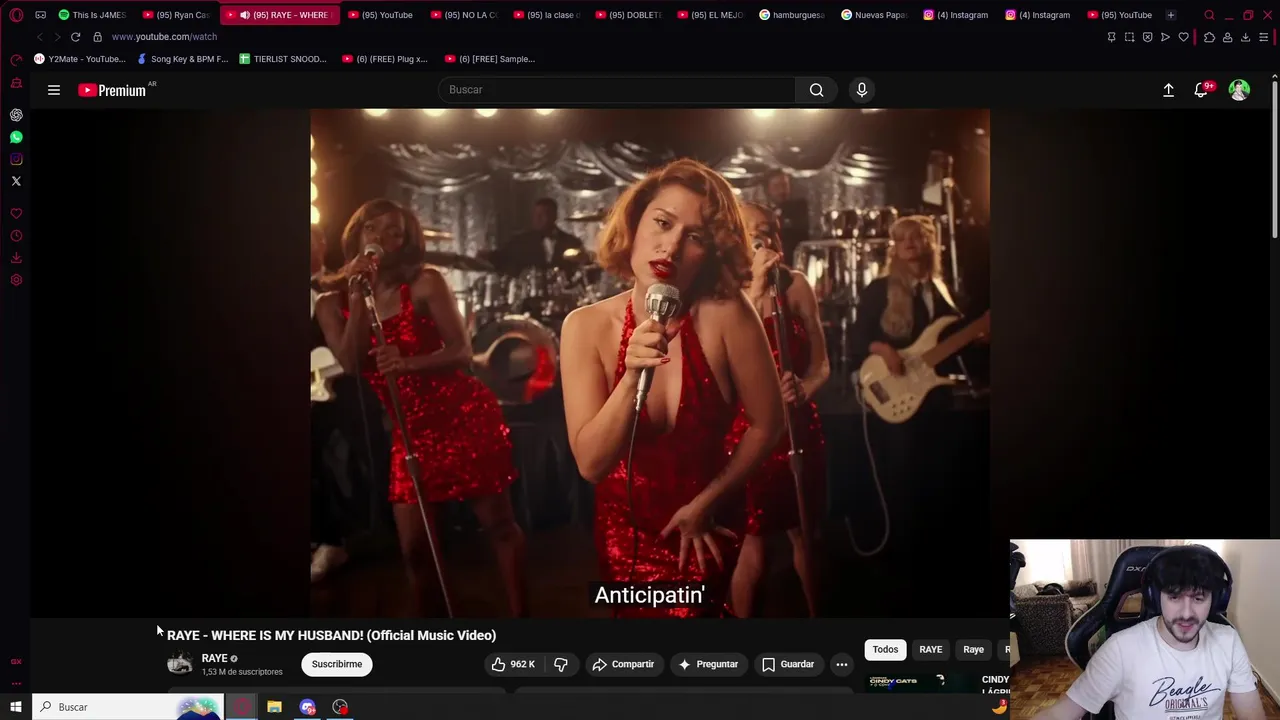Start voice search with the microphone
1280x720 pixels.
pyautogui.click(x=862, y=90)
